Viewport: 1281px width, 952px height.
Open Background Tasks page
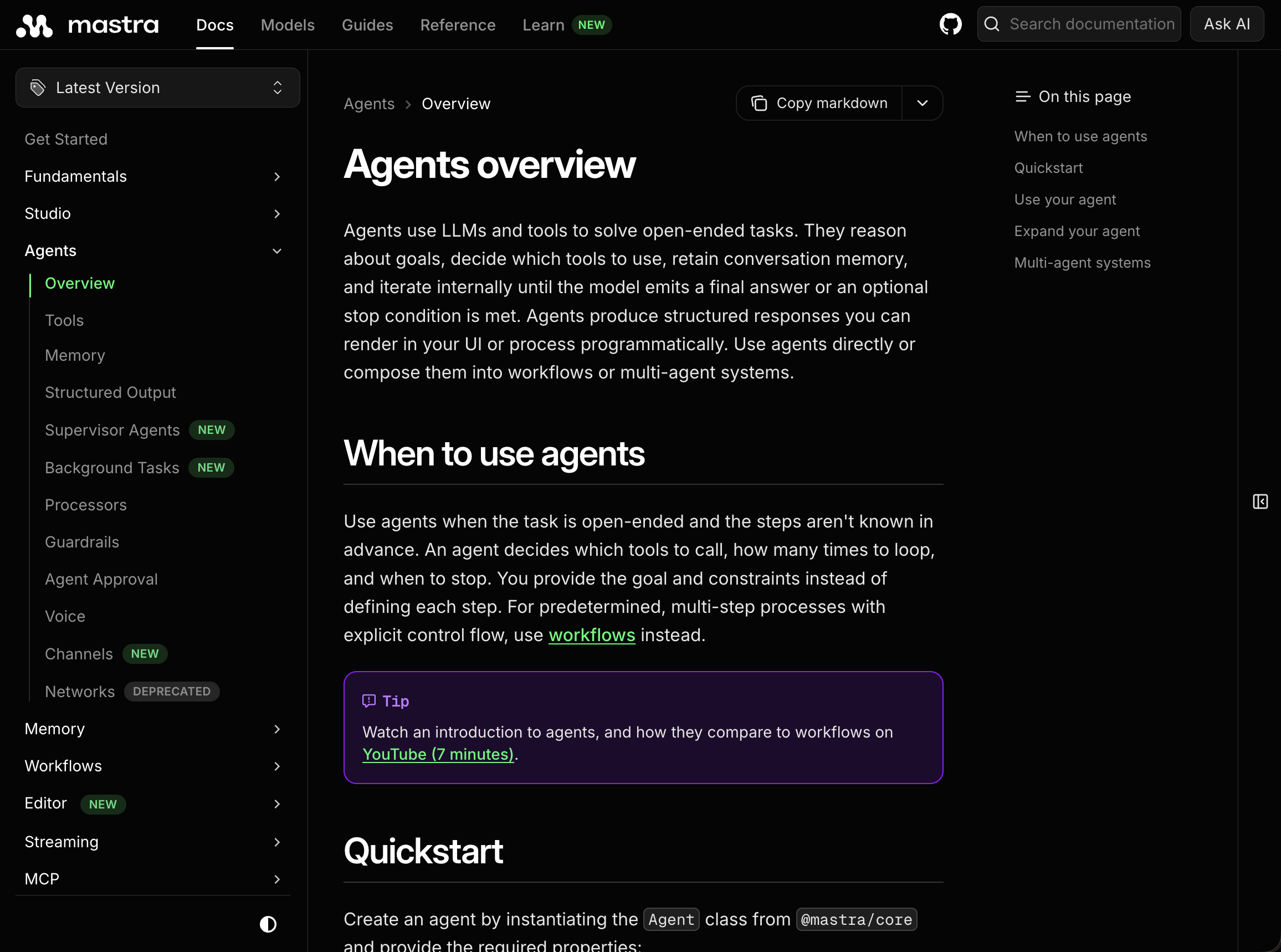pos(112,468)
